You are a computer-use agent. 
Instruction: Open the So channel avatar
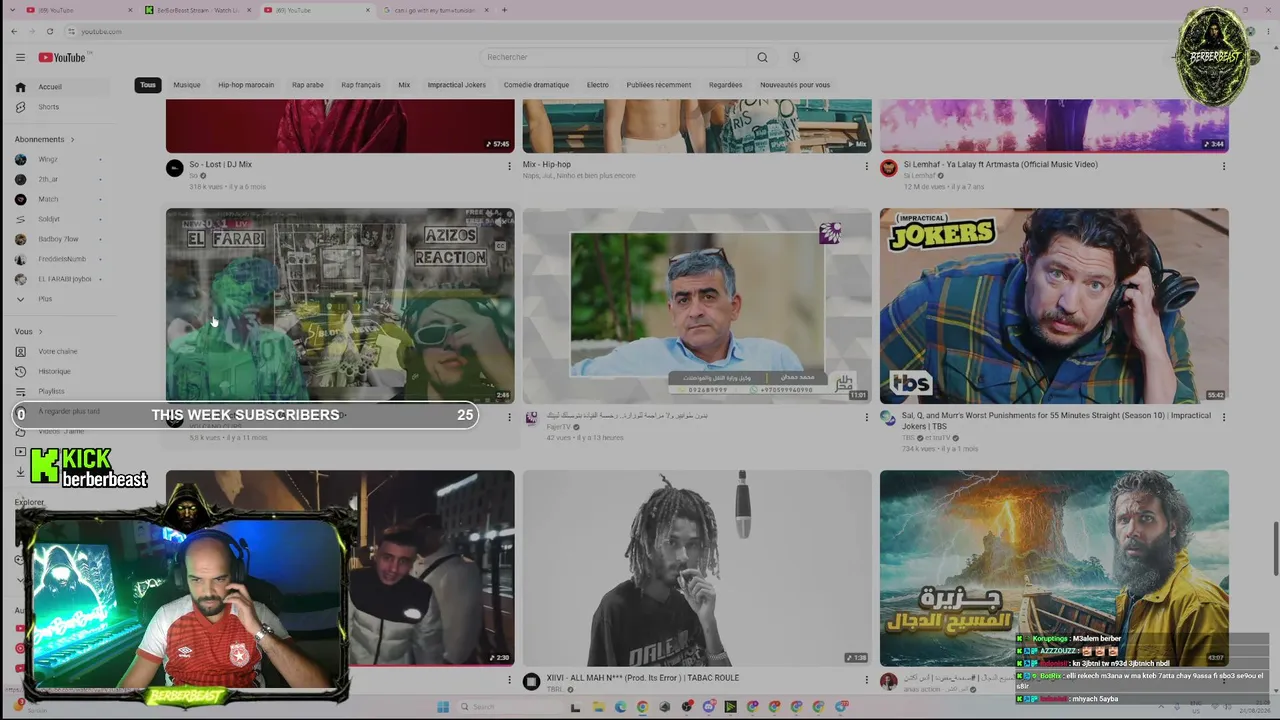175,168
